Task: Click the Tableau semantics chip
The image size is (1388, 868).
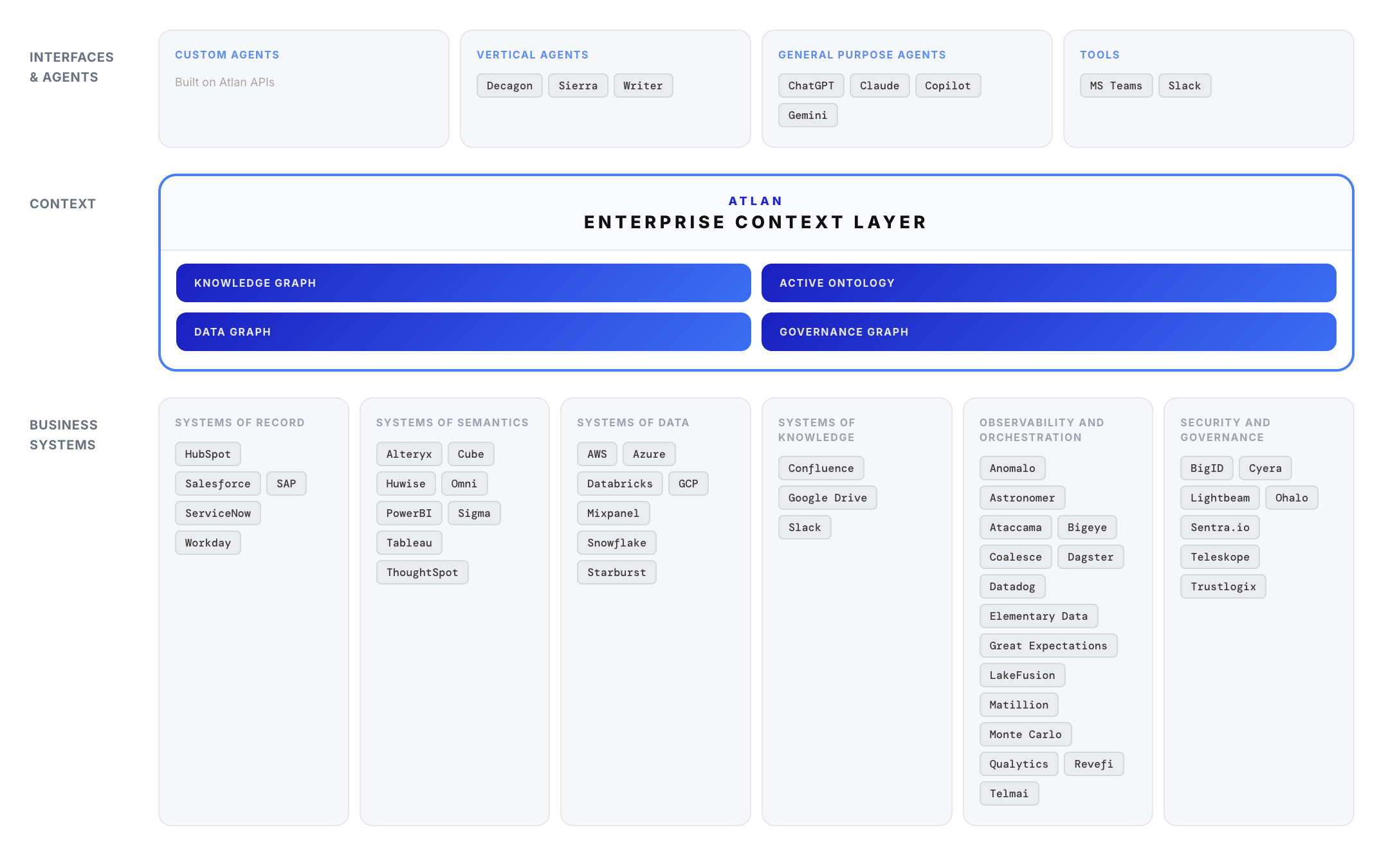Action: click(408, 542)
